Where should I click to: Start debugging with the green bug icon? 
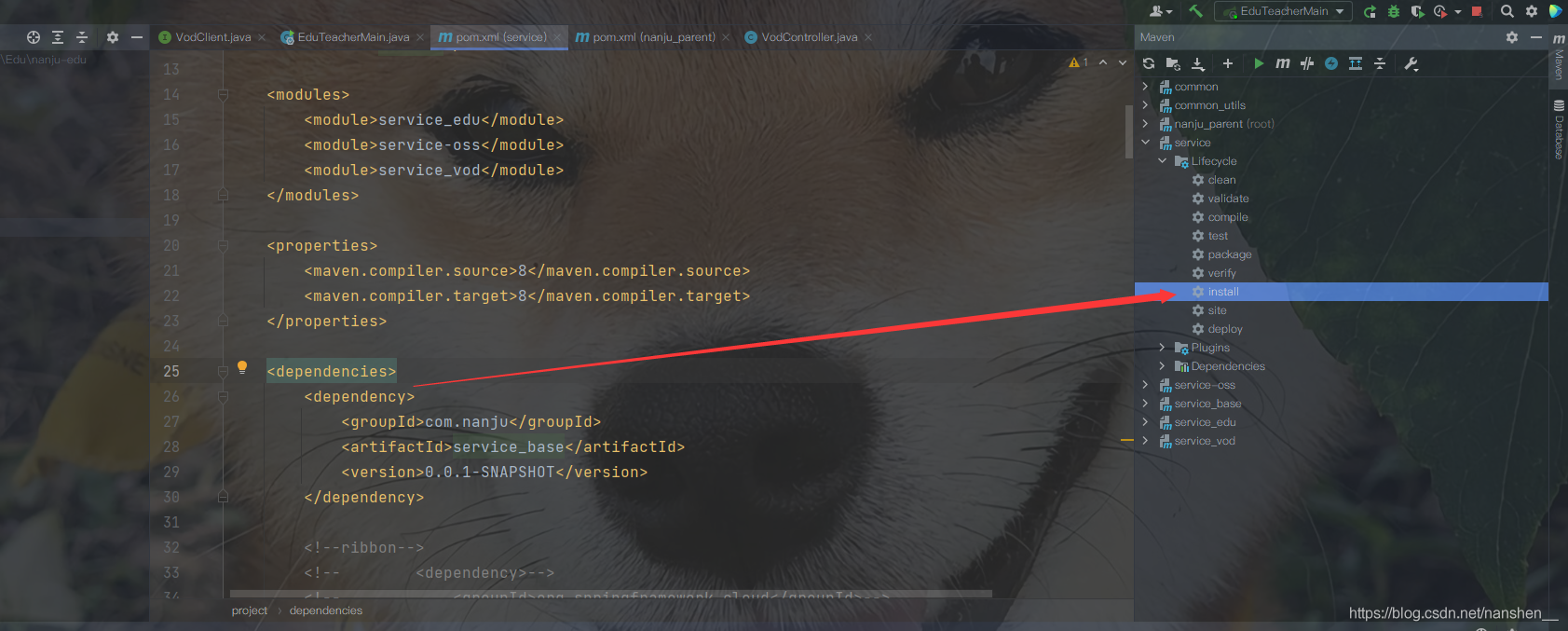1394,11
